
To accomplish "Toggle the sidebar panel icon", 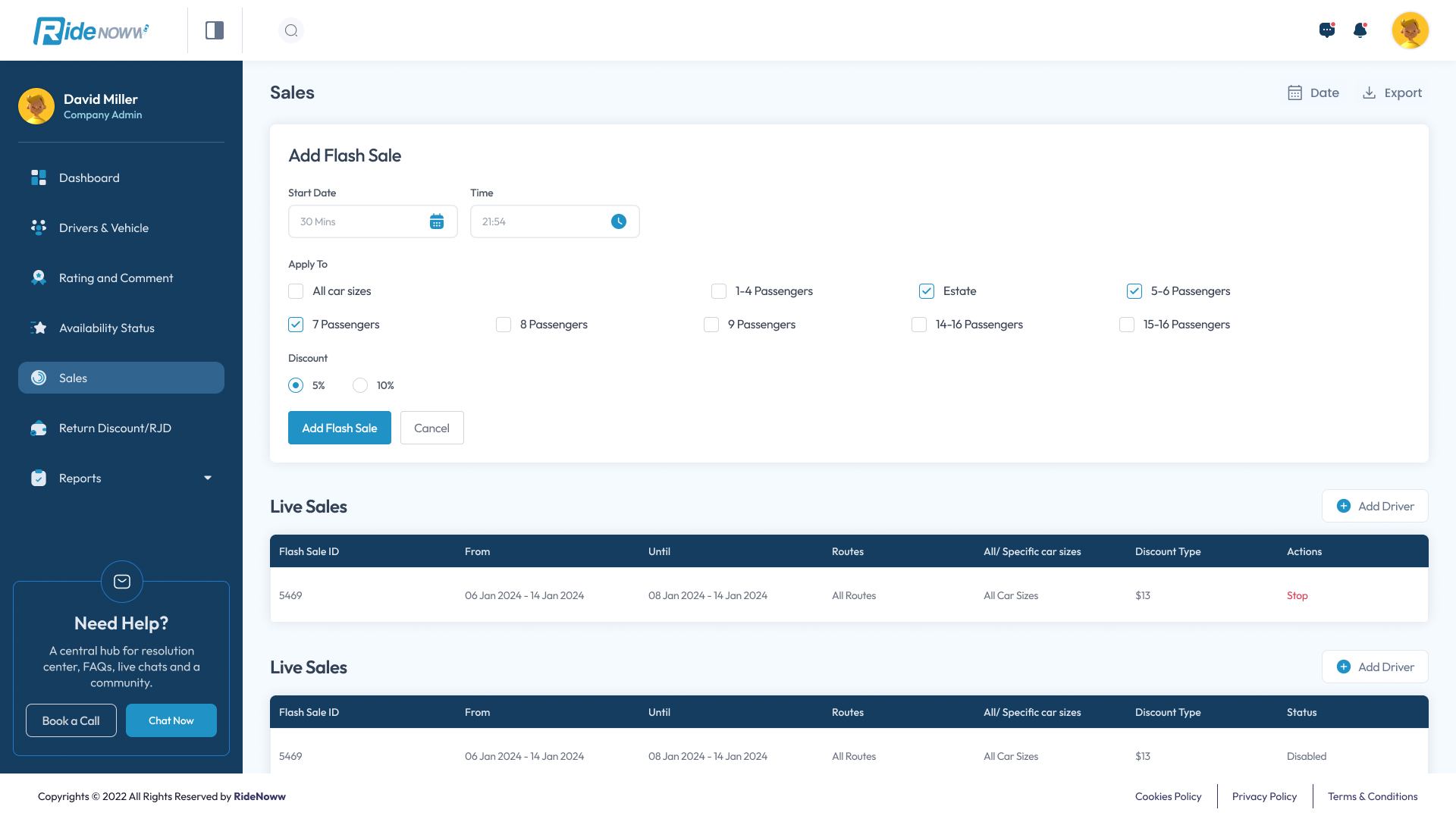I will coord(215,30).
